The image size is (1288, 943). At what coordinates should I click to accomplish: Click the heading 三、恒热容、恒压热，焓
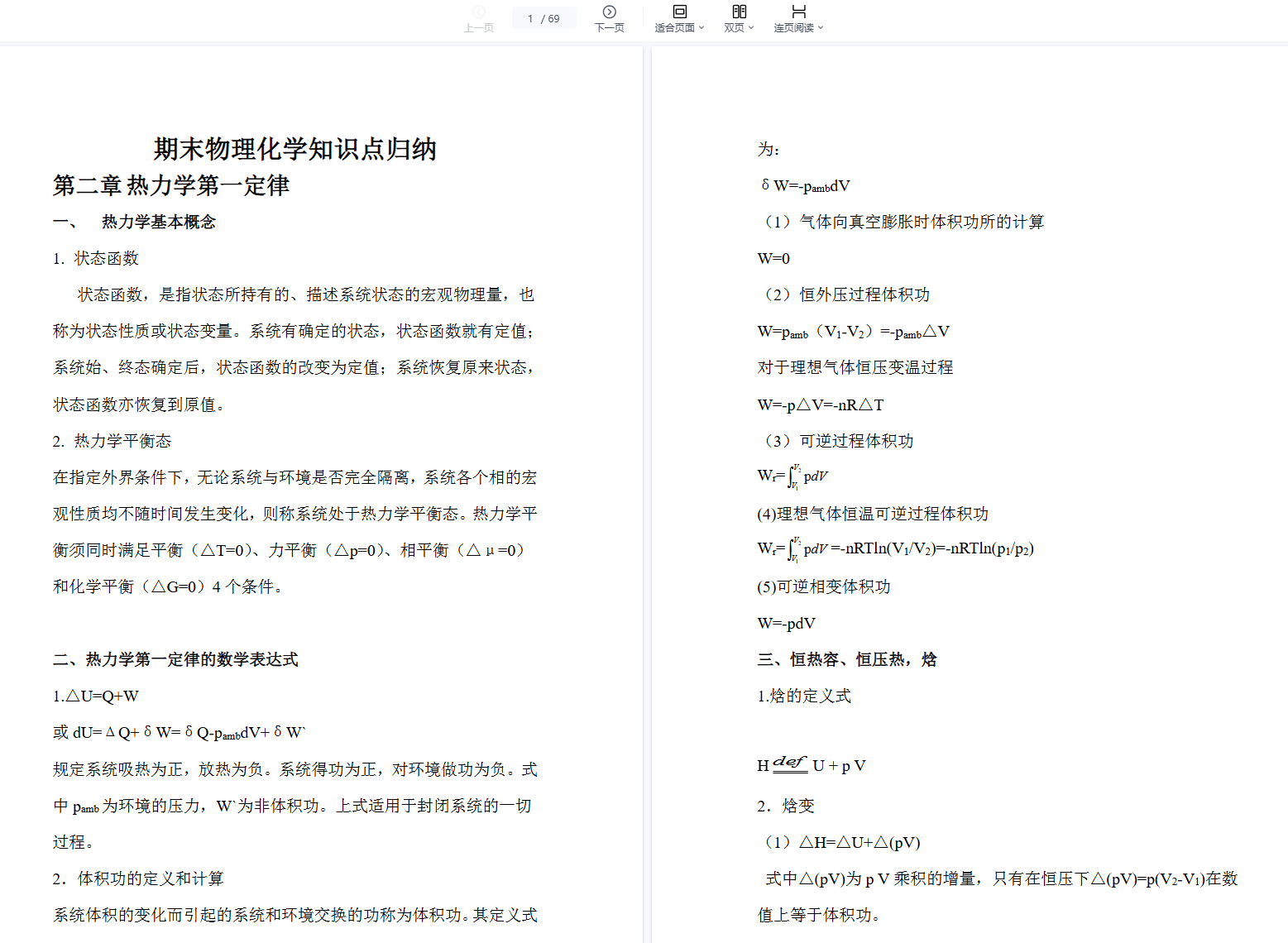coord(846,659)
